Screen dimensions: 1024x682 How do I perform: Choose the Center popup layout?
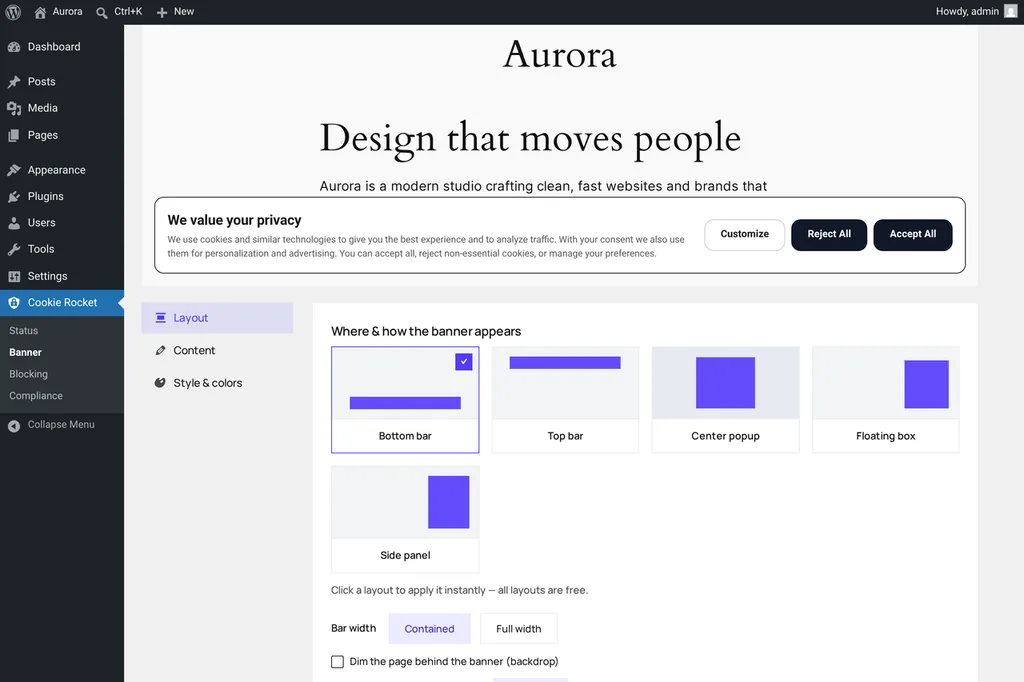click(x=726, y=400)
